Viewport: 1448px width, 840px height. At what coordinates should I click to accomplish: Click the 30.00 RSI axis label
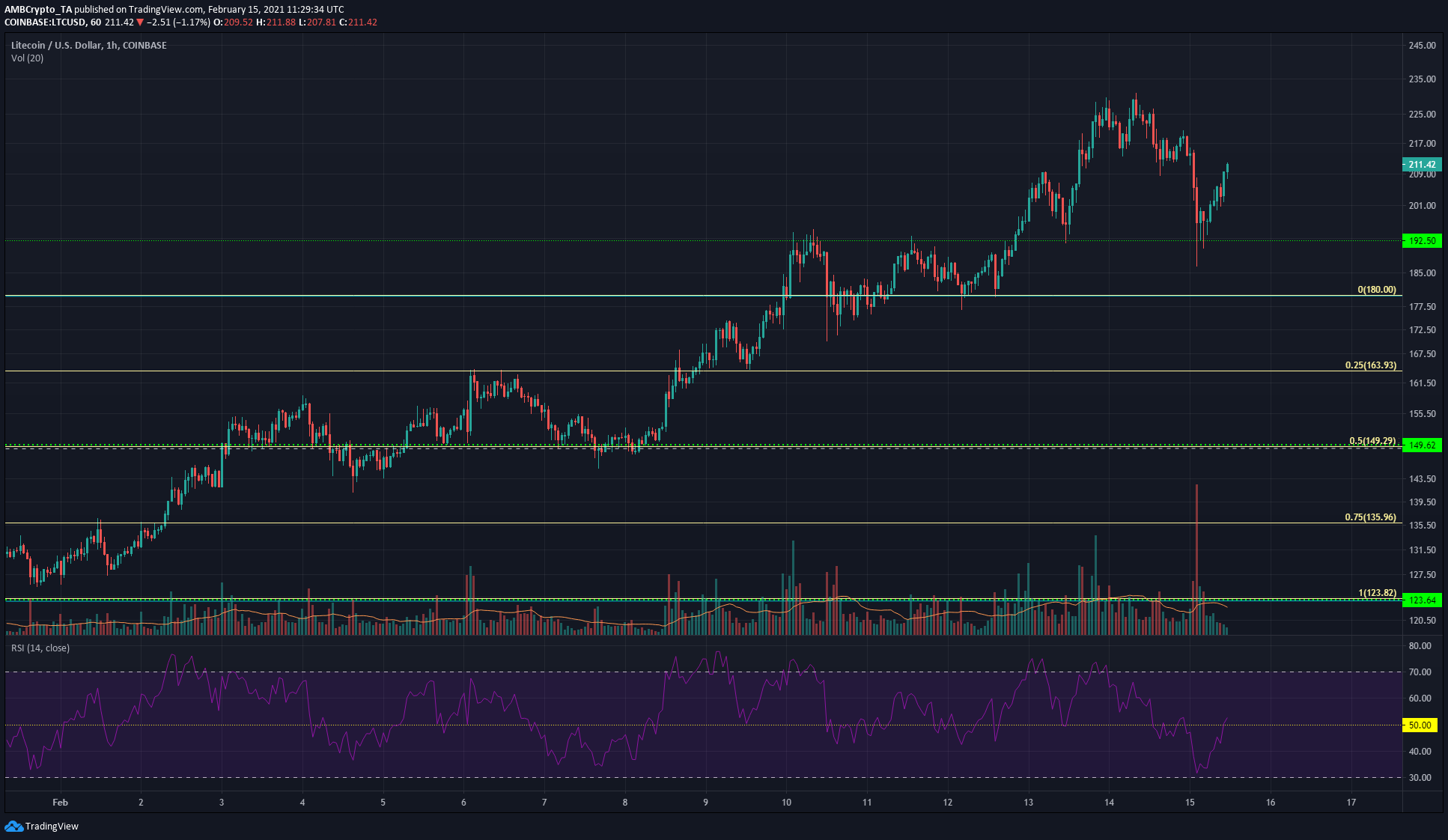pyautogui.click(x=1420, y=778)
